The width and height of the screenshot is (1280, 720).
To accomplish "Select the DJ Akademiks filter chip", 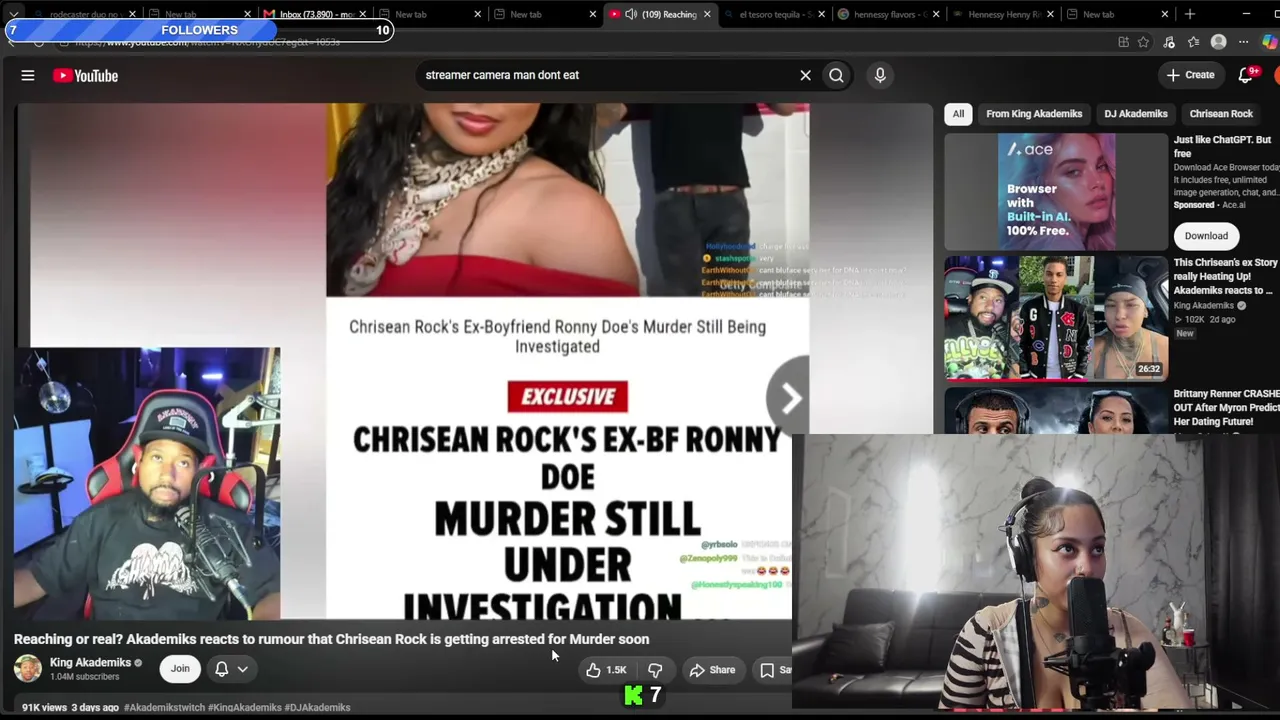I will pyautogui.click(x=1136, y=114).
